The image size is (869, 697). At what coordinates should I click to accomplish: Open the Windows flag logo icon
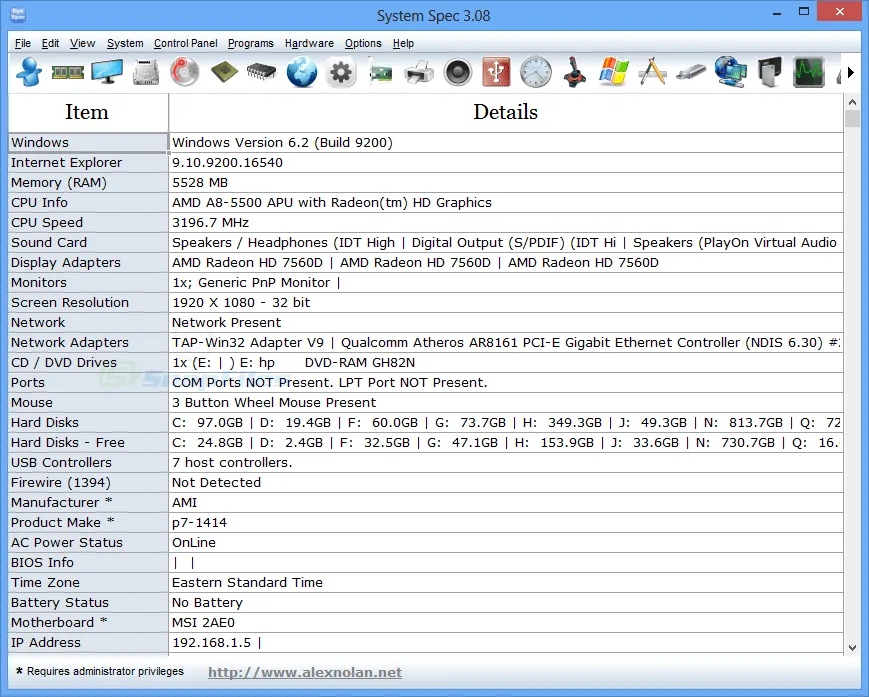tap(614, 72)
